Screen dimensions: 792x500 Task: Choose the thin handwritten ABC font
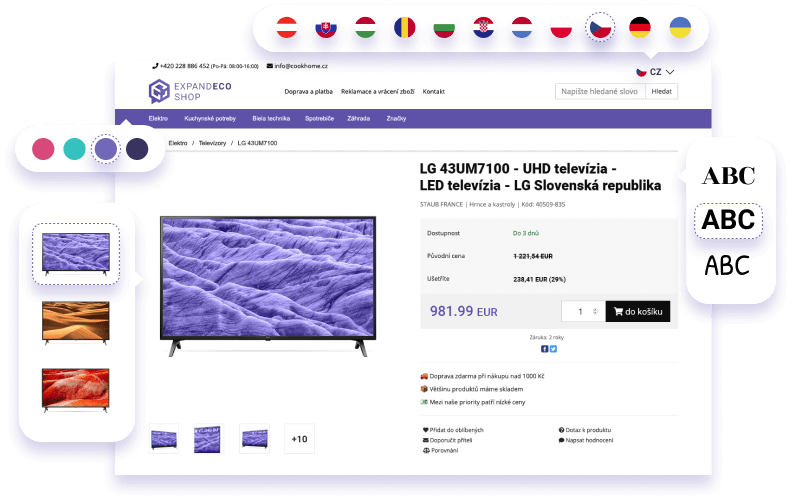[727, 266]
